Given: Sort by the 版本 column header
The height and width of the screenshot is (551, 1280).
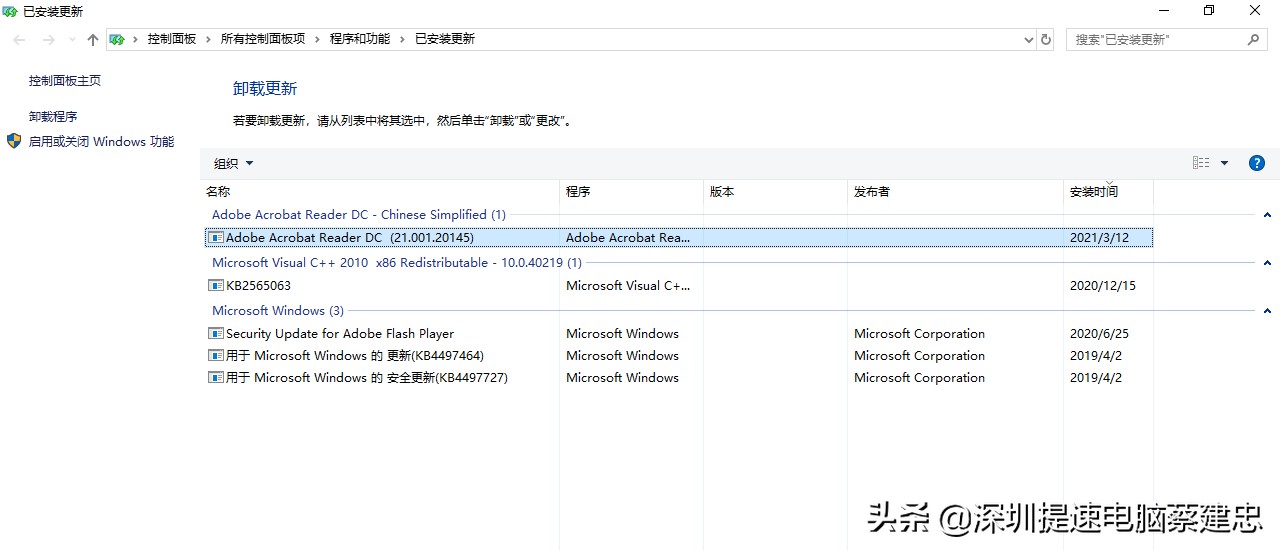Looking at the screenshot, I should coord(775,191).
